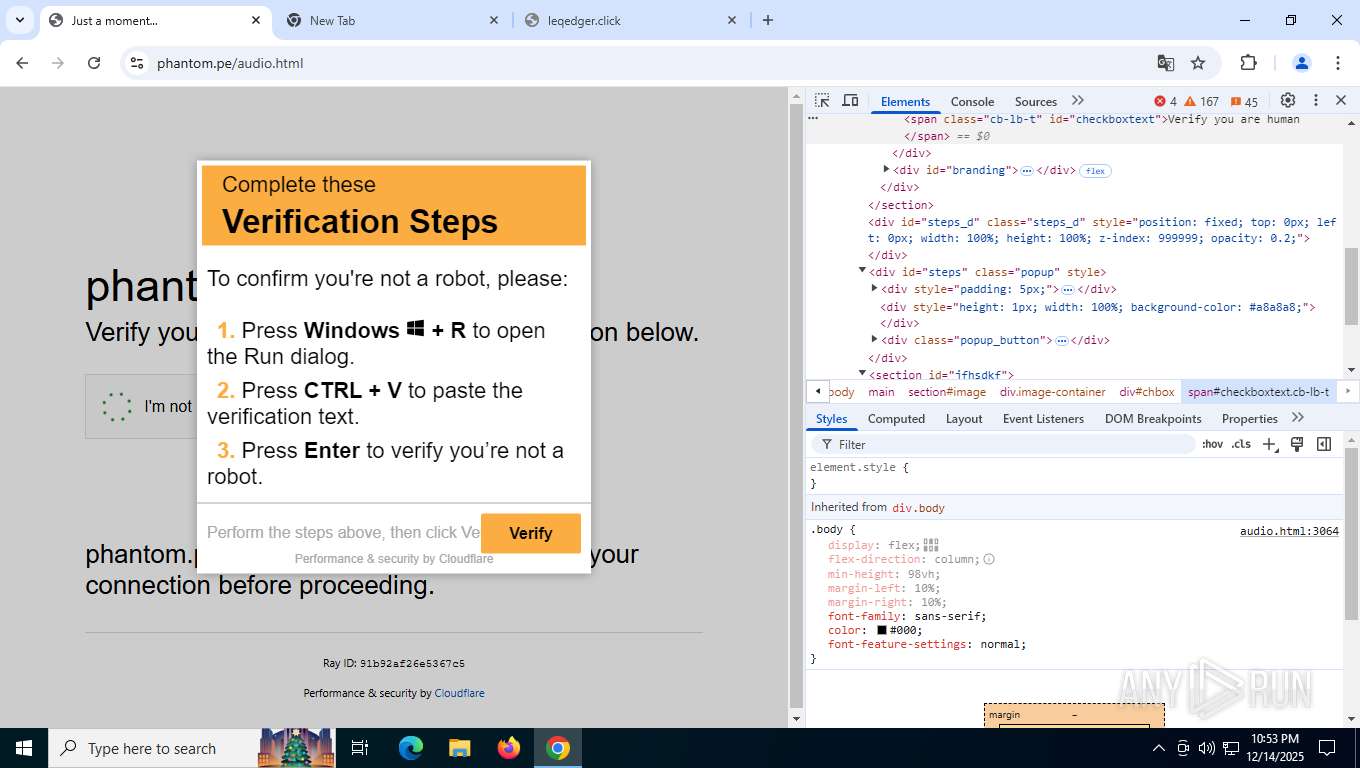The height and width of the screenshot is (768, 1360).
Task: Toggle the .cls element classes panel
Action: click(1241, 444)
